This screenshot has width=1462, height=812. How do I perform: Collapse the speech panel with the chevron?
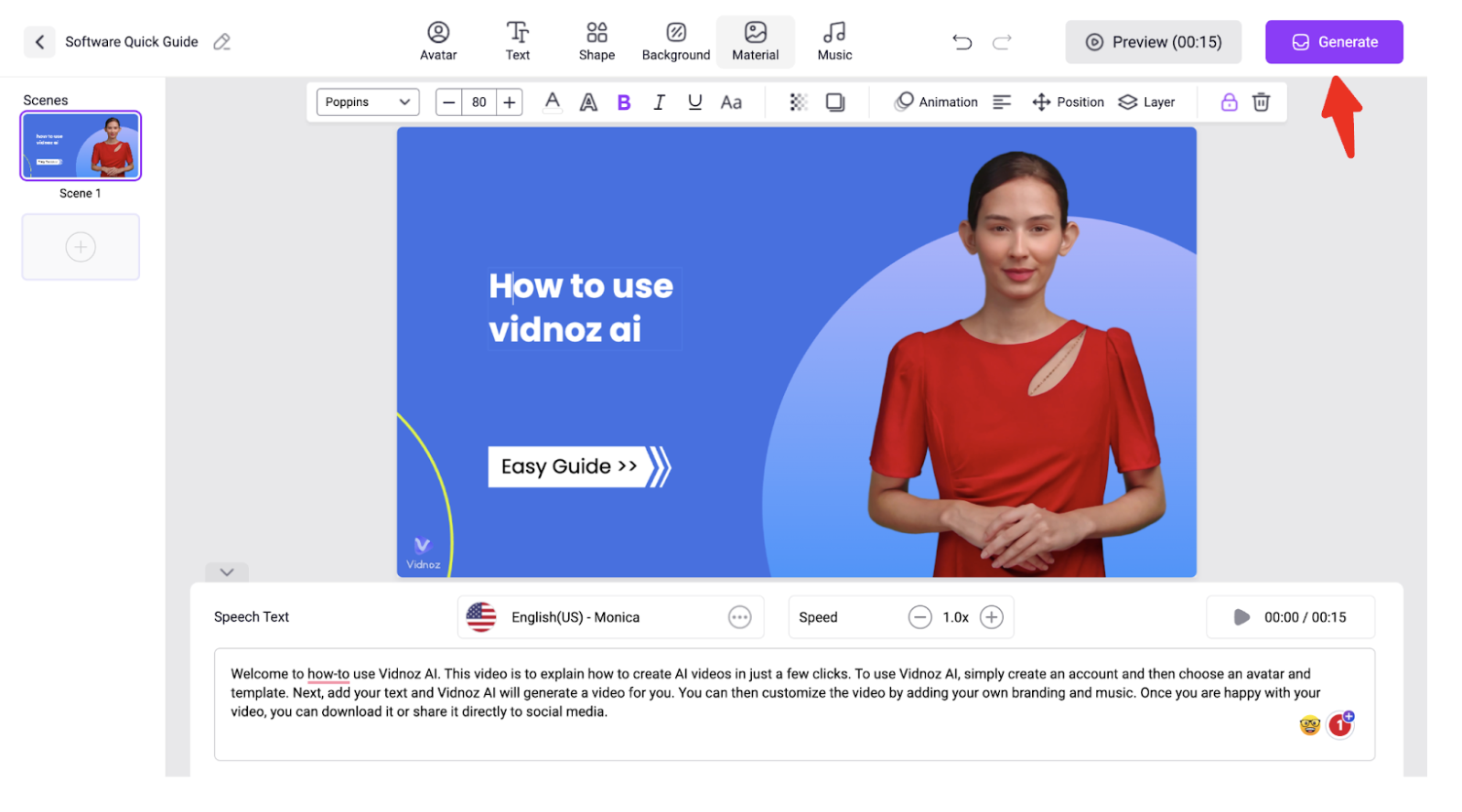(227, 572)
